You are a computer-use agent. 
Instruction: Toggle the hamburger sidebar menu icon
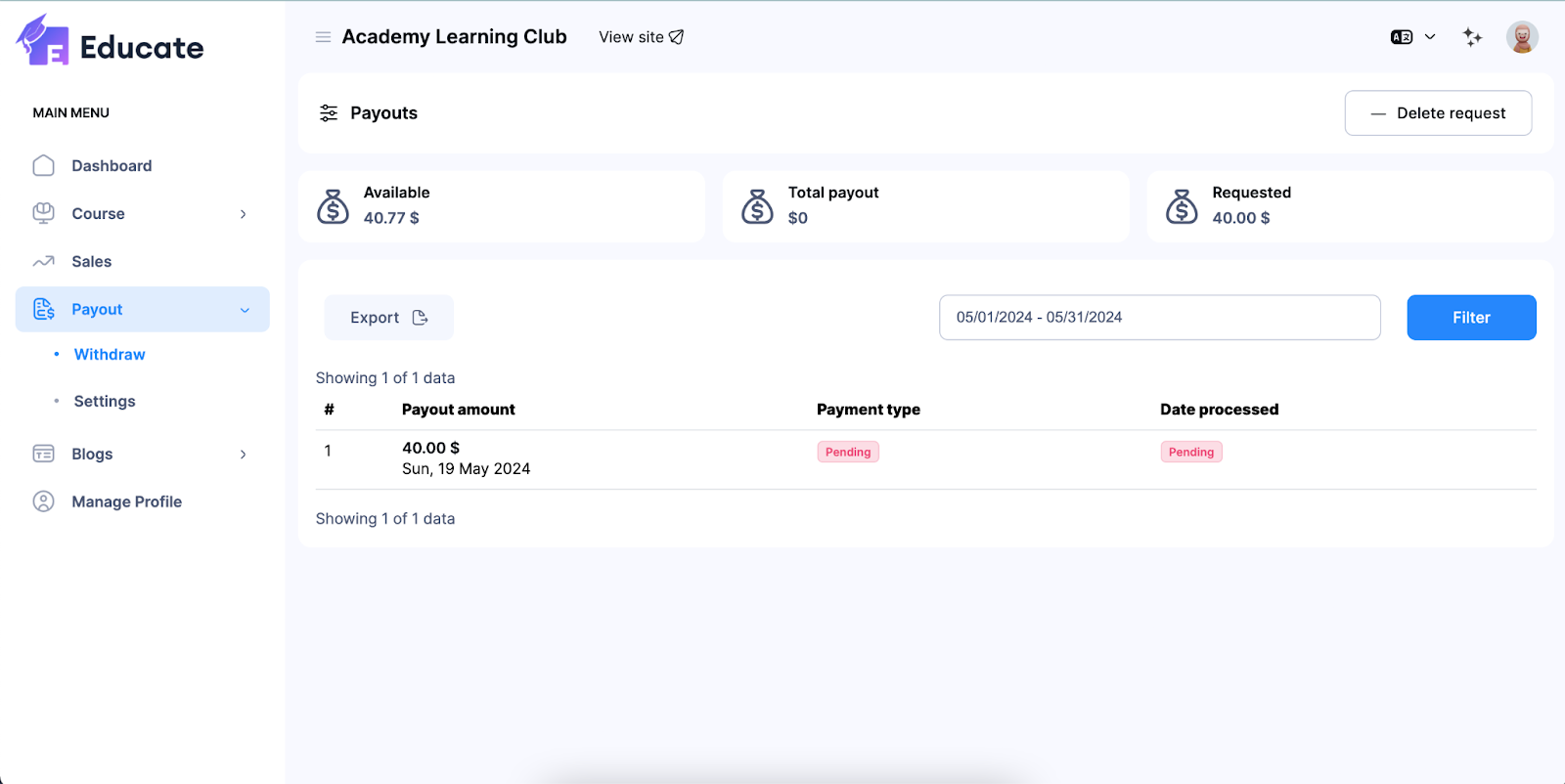click(x=323, y=37)
